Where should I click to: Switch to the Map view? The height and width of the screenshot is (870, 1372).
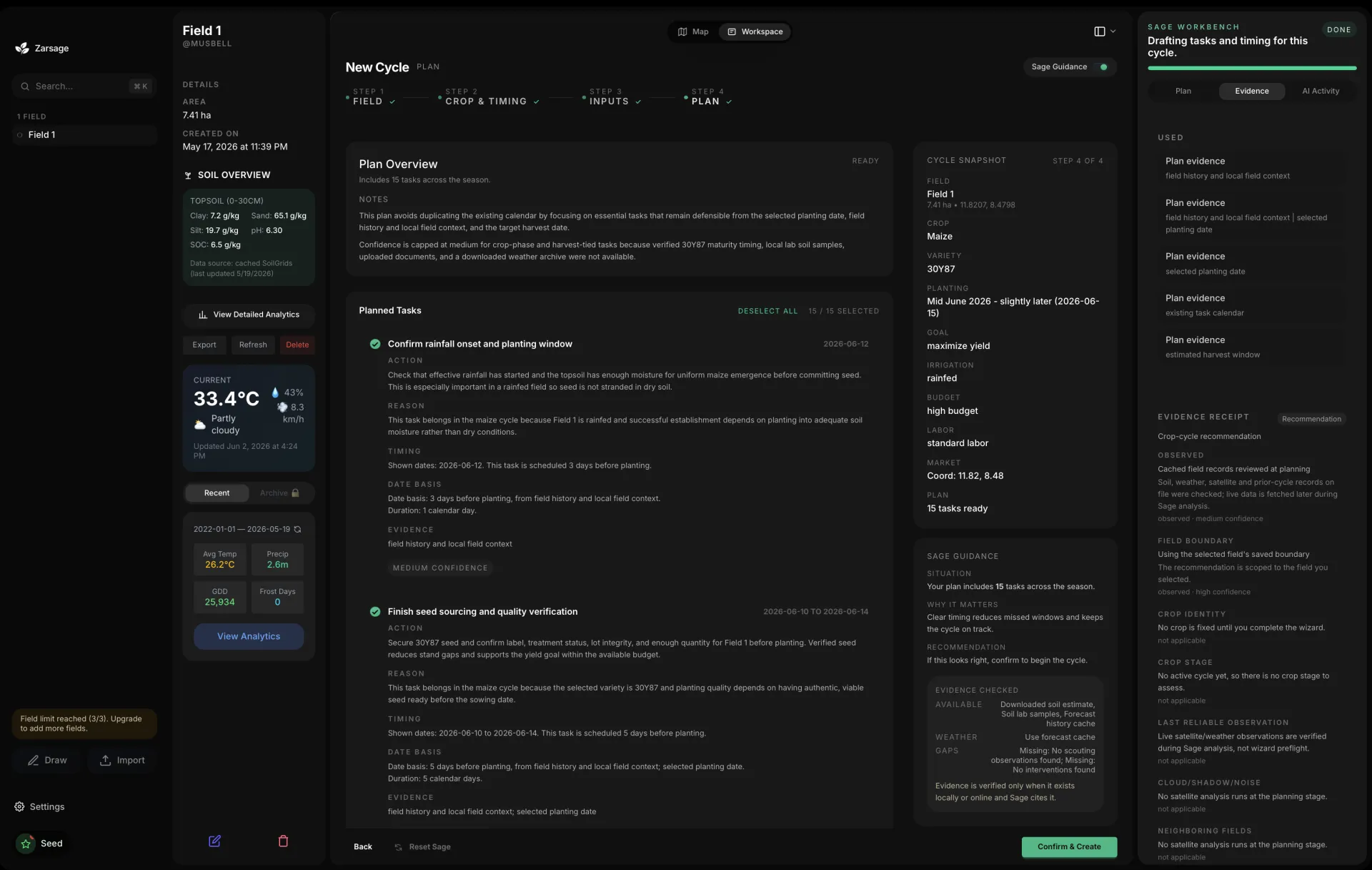pyautogui.click(x=693, y=32)
